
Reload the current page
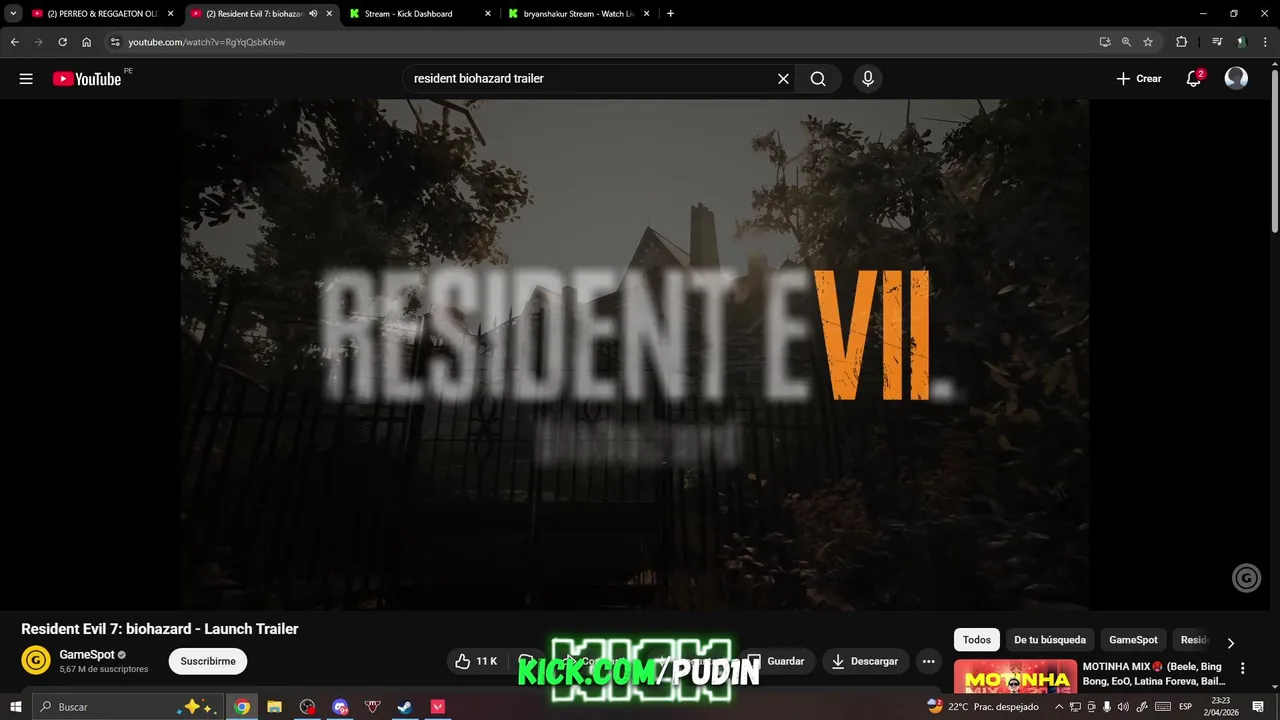62,42
